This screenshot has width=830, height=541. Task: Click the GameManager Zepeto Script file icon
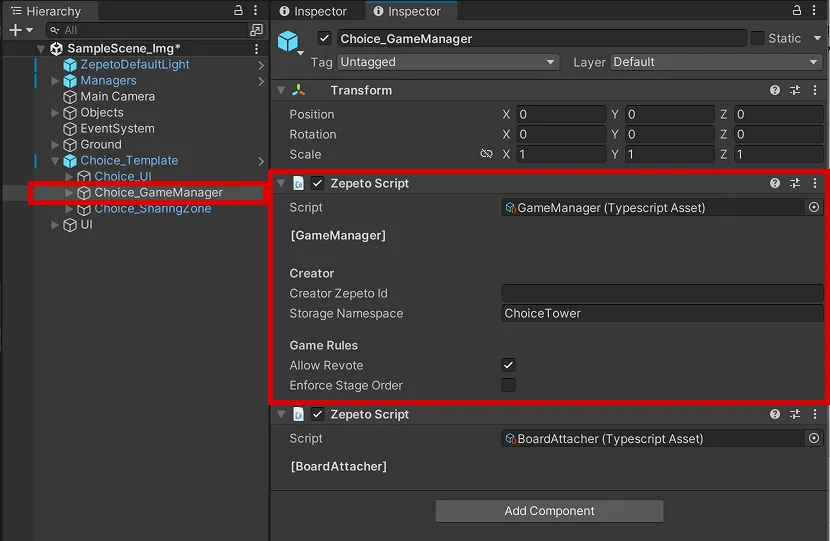[x=298, y=183]
